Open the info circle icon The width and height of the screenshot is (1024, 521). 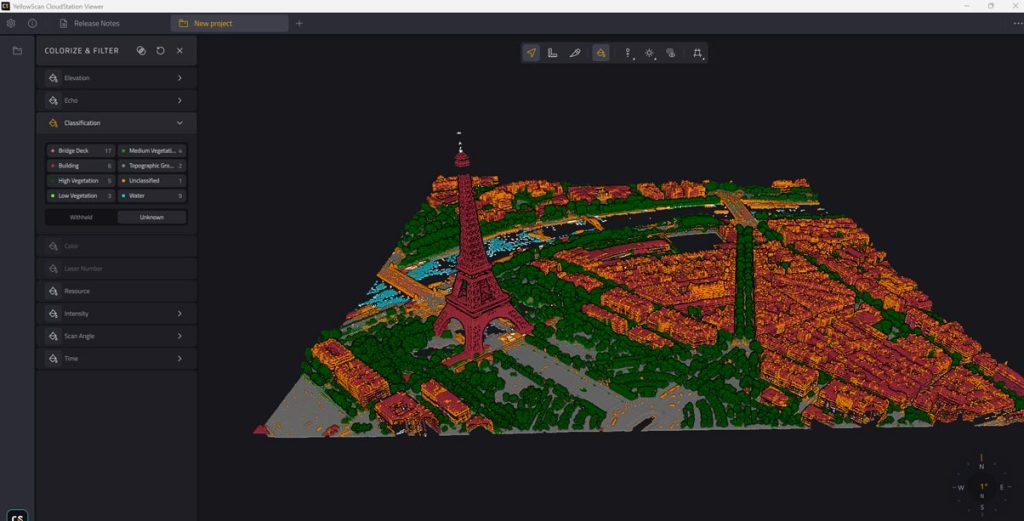point(32,23)
